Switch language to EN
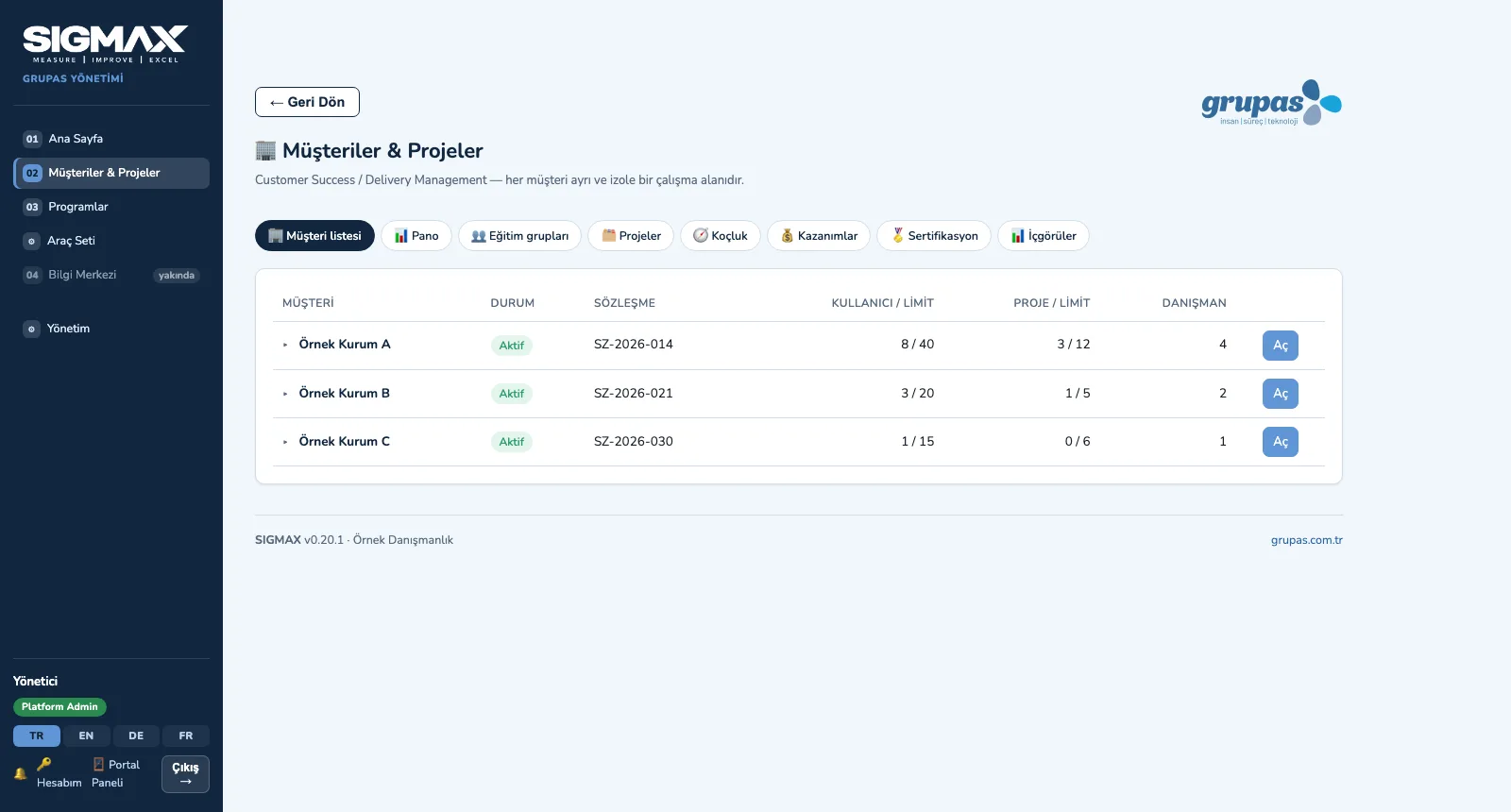 click(86, 736)
